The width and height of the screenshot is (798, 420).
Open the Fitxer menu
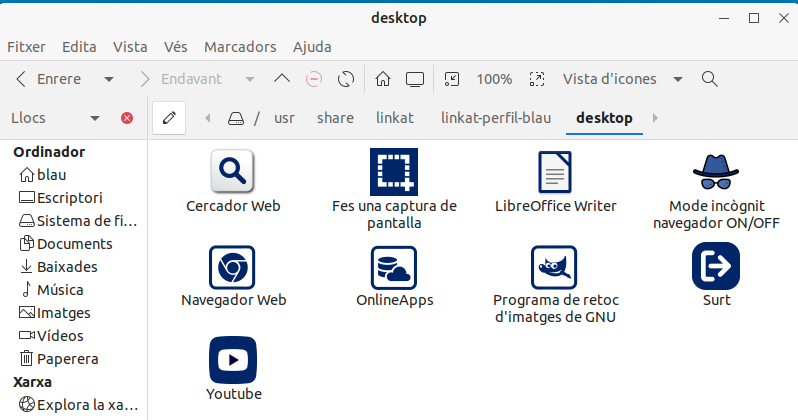click(26, 47)
